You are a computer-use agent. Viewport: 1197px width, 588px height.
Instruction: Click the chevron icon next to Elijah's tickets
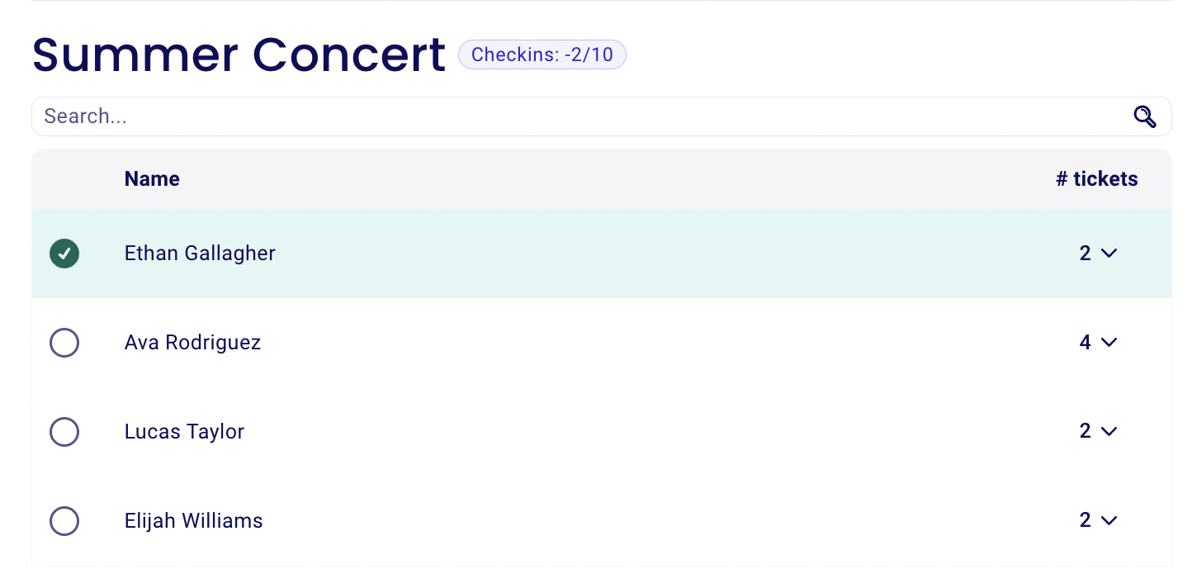pos(1109,520)
